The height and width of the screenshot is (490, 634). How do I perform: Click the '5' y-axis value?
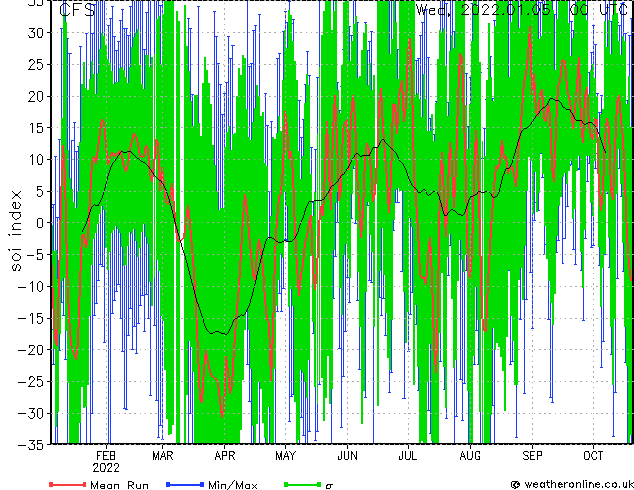40,191
